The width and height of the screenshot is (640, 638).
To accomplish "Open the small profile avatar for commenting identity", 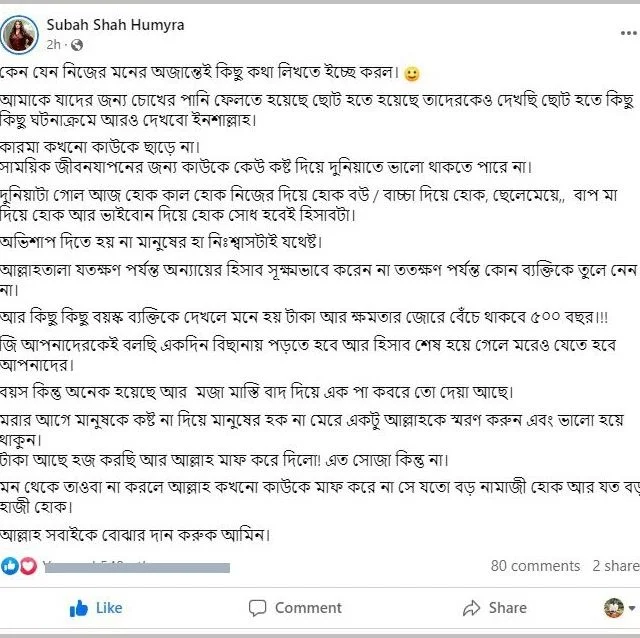I will coord(613,608).
